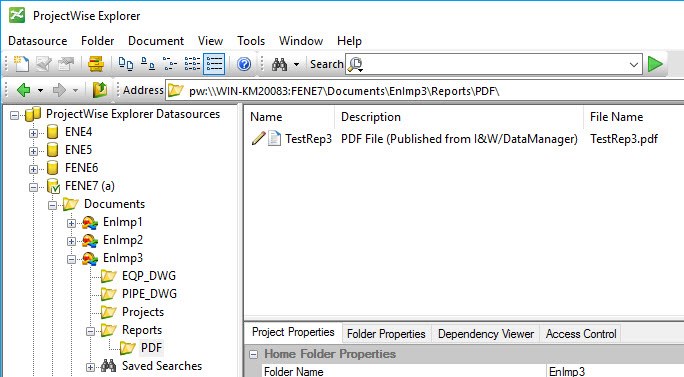Select the EnImp1 project icon

pos(90,223)
